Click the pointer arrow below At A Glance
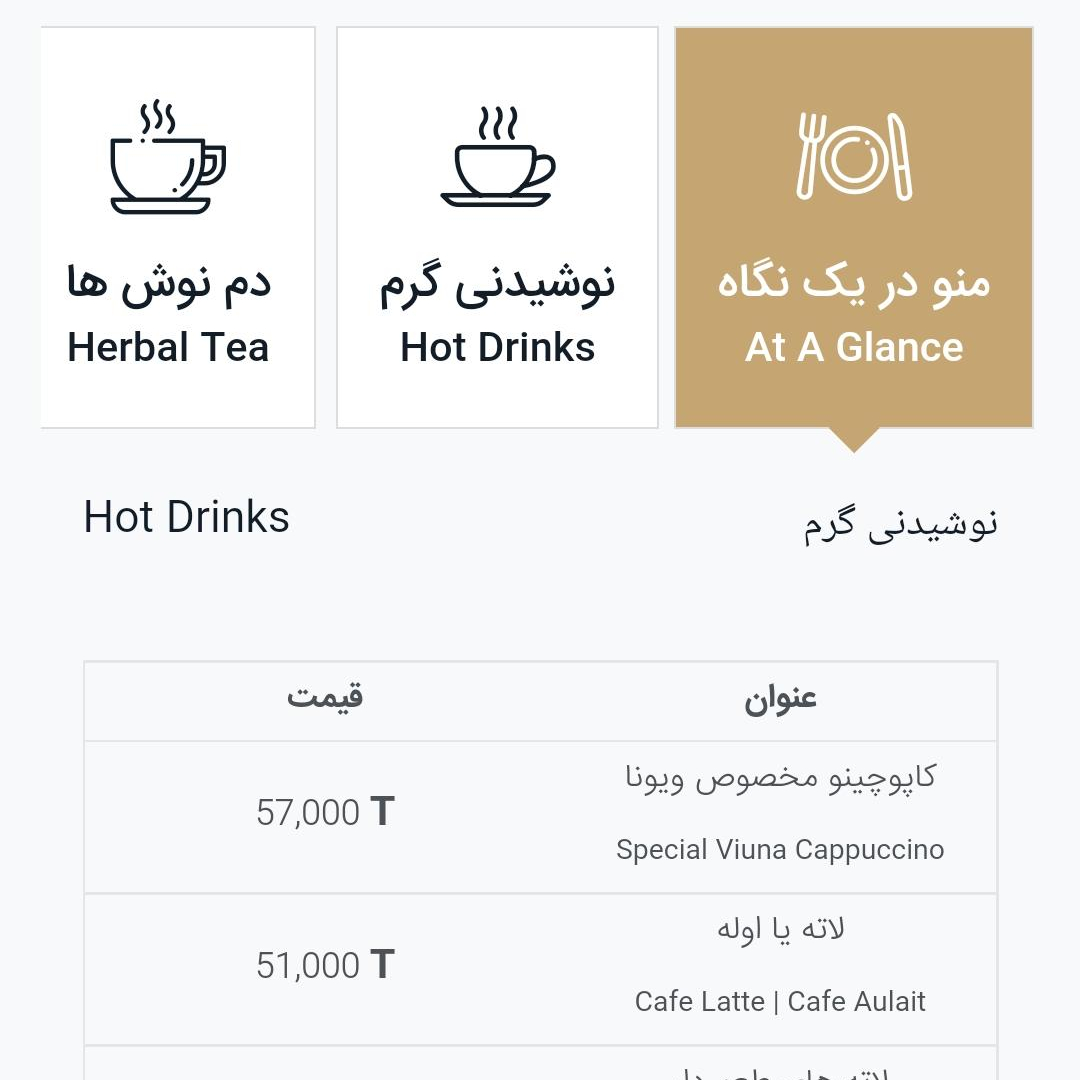The image size is (1080, 1080). pos(854,441)
